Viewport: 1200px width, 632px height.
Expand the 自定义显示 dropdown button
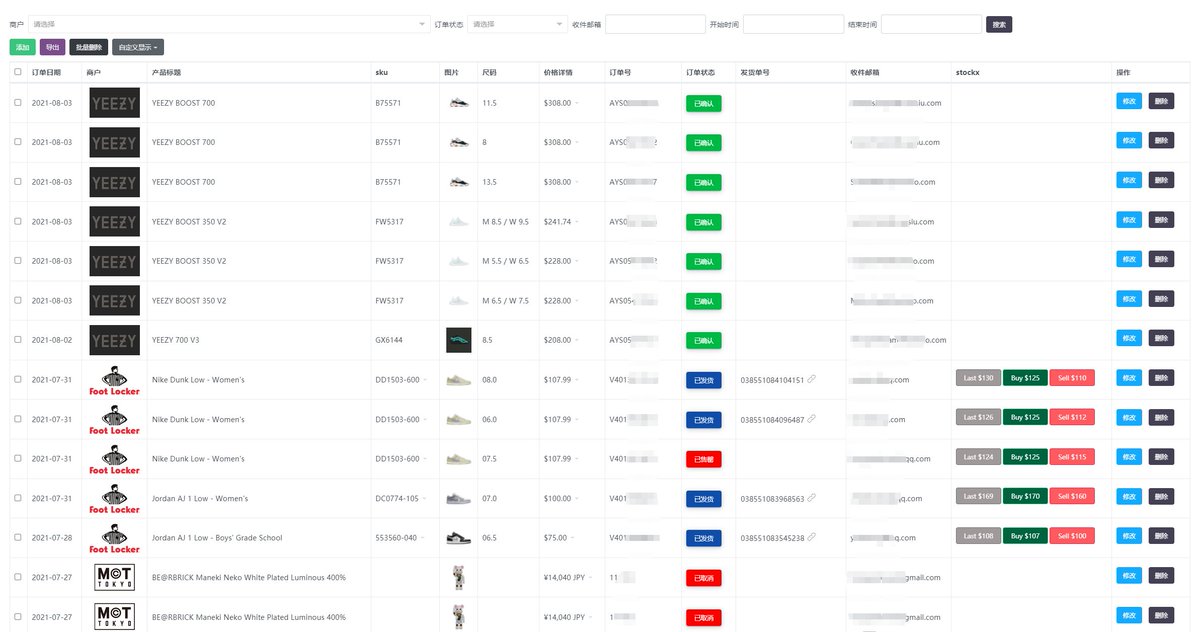pyautogui.click(x=138, y=47)
